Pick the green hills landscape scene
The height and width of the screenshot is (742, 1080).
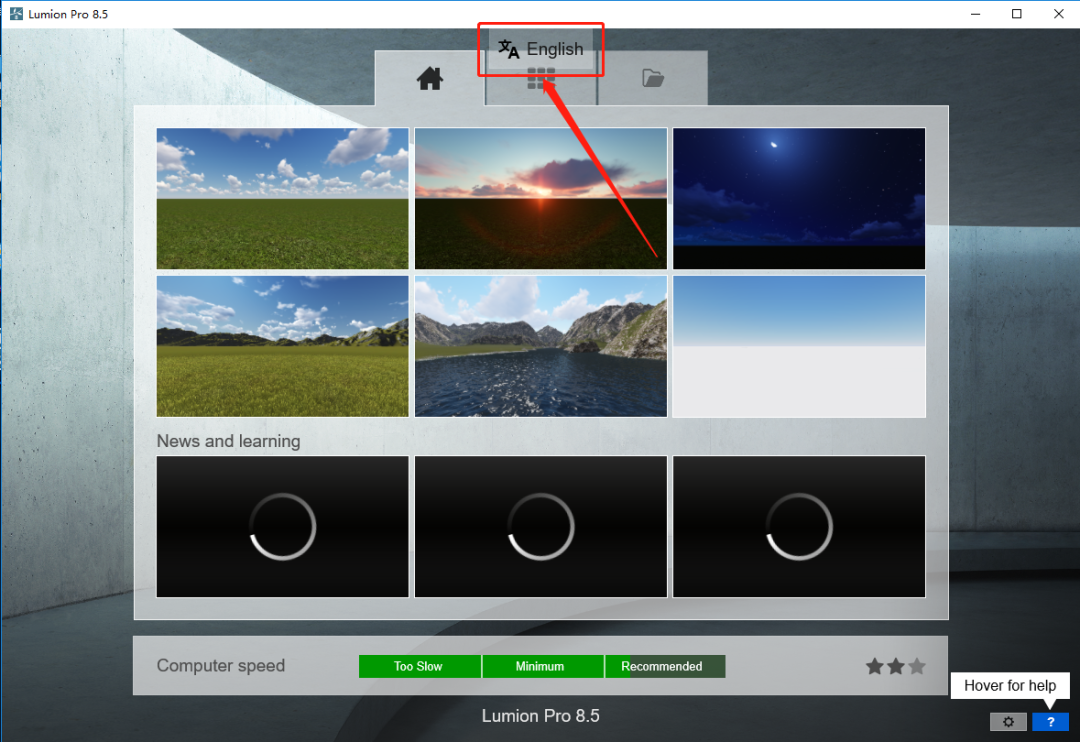coord(282,347)
